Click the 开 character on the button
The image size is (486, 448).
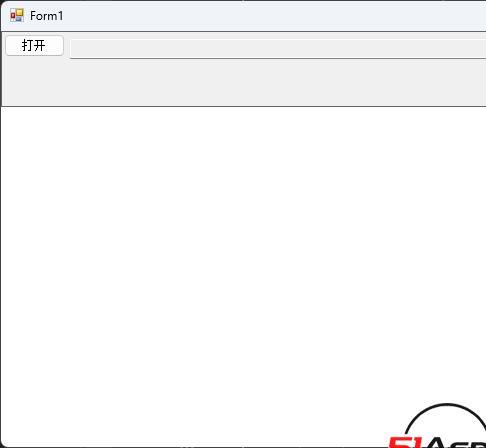[40, 45]
